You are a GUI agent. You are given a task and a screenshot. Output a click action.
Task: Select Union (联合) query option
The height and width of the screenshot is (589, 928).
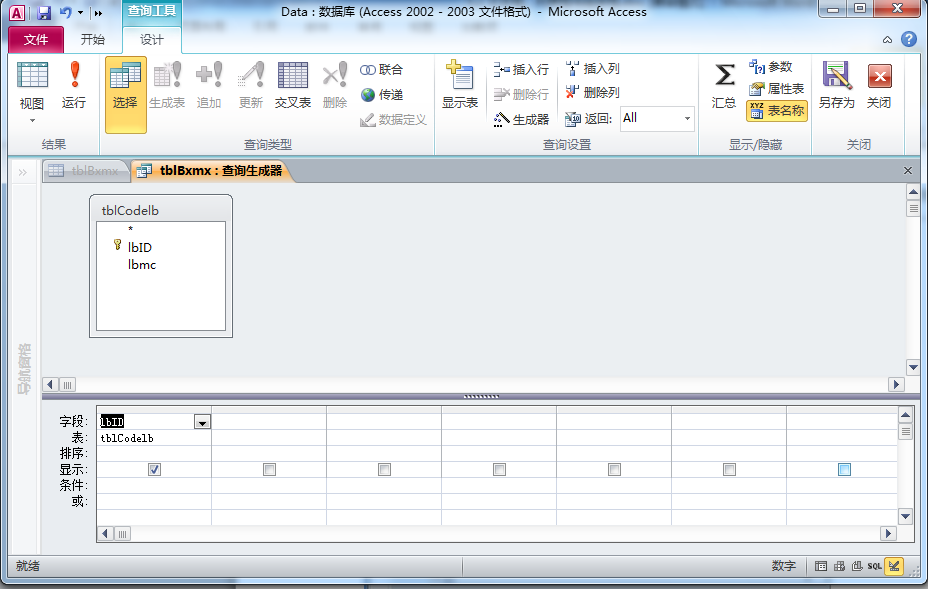382,70
